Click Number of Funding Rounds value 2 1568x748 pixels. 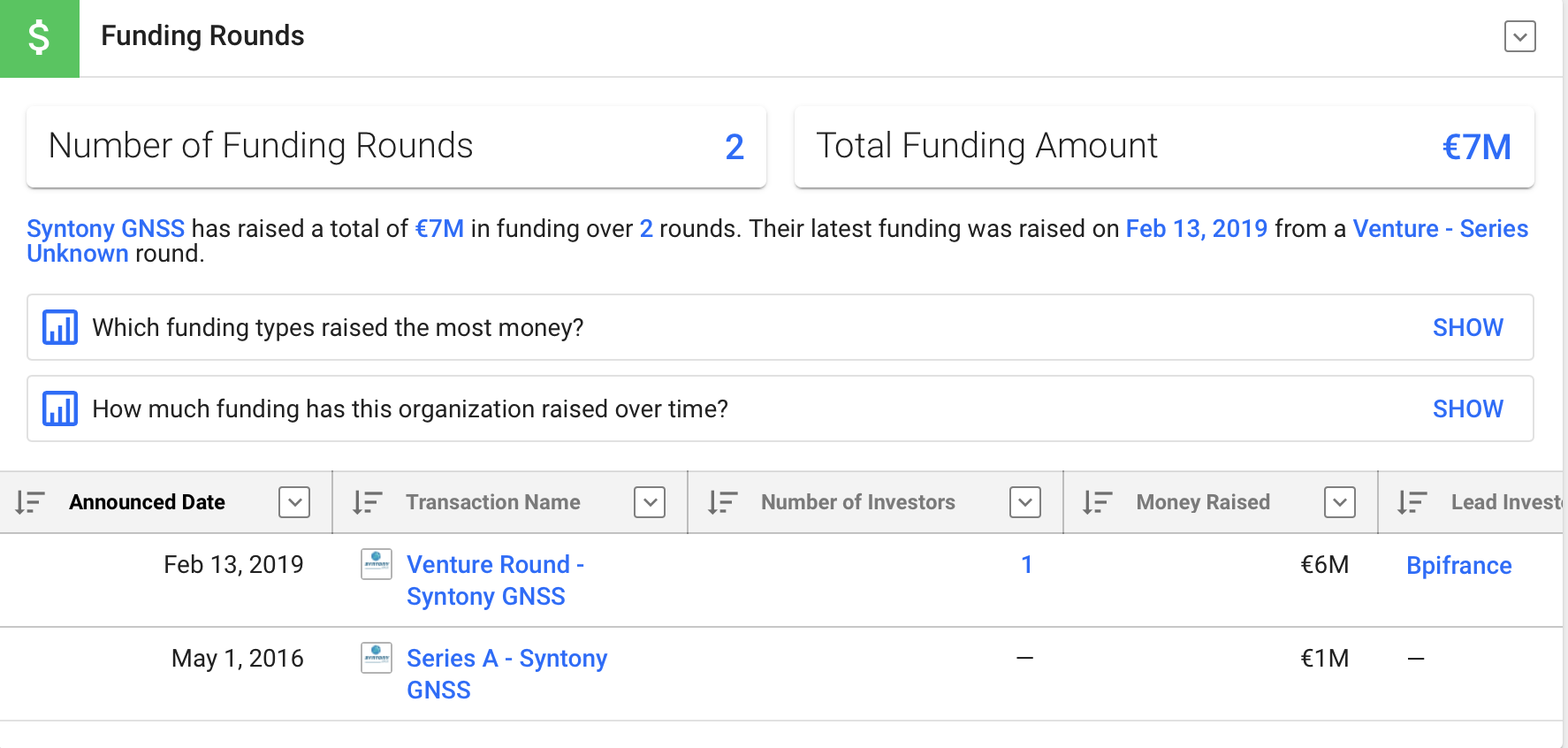click(735, 147)
